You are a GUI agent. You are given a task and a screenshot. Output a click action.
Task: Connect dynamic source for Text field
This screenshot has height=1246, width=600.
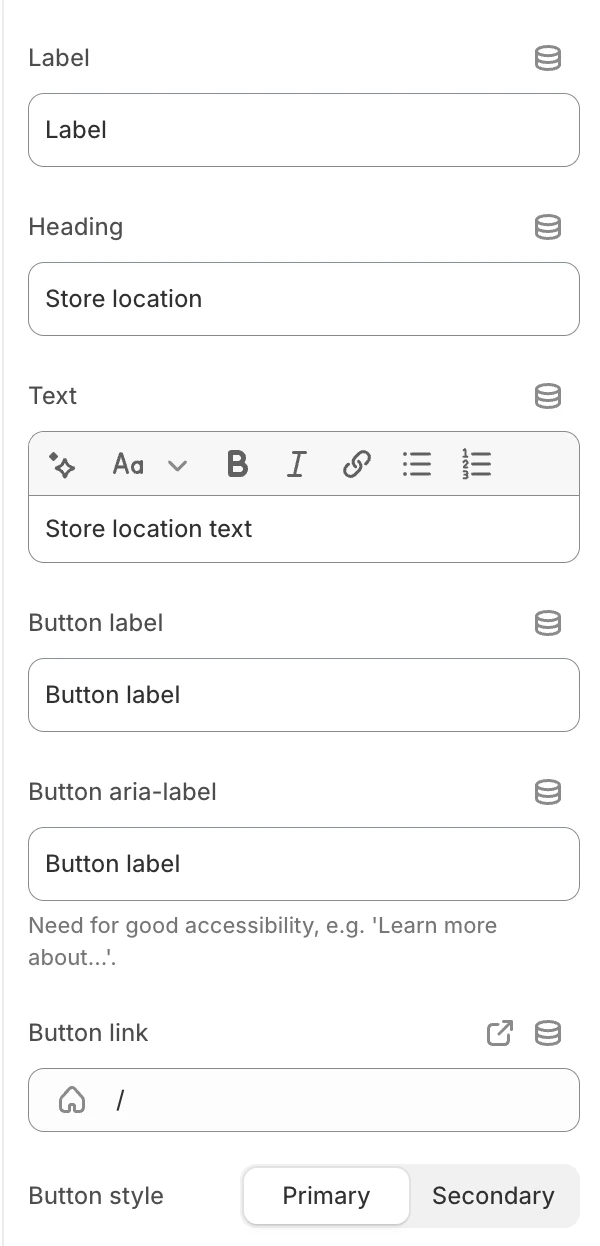548,397
